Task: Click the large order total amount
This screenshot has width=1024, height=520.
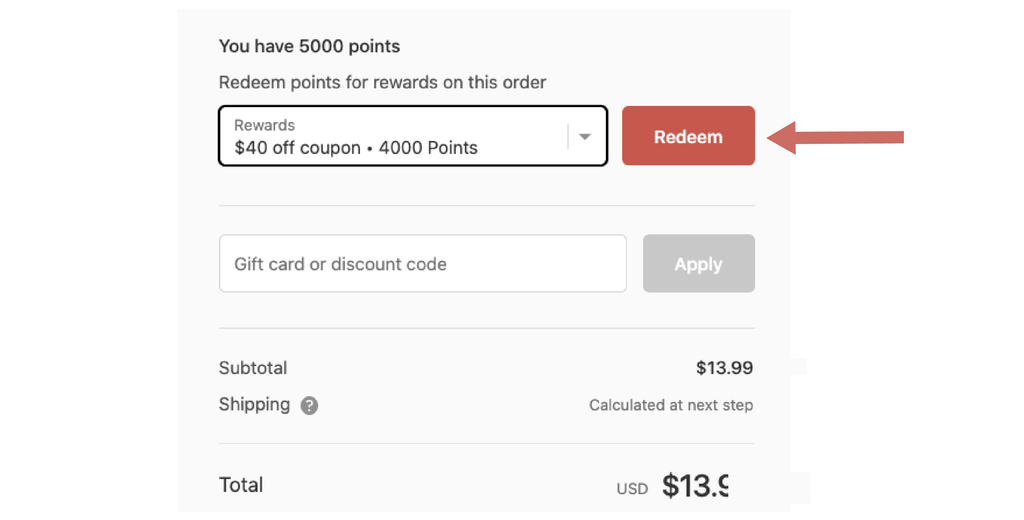Action: [695, 486]
